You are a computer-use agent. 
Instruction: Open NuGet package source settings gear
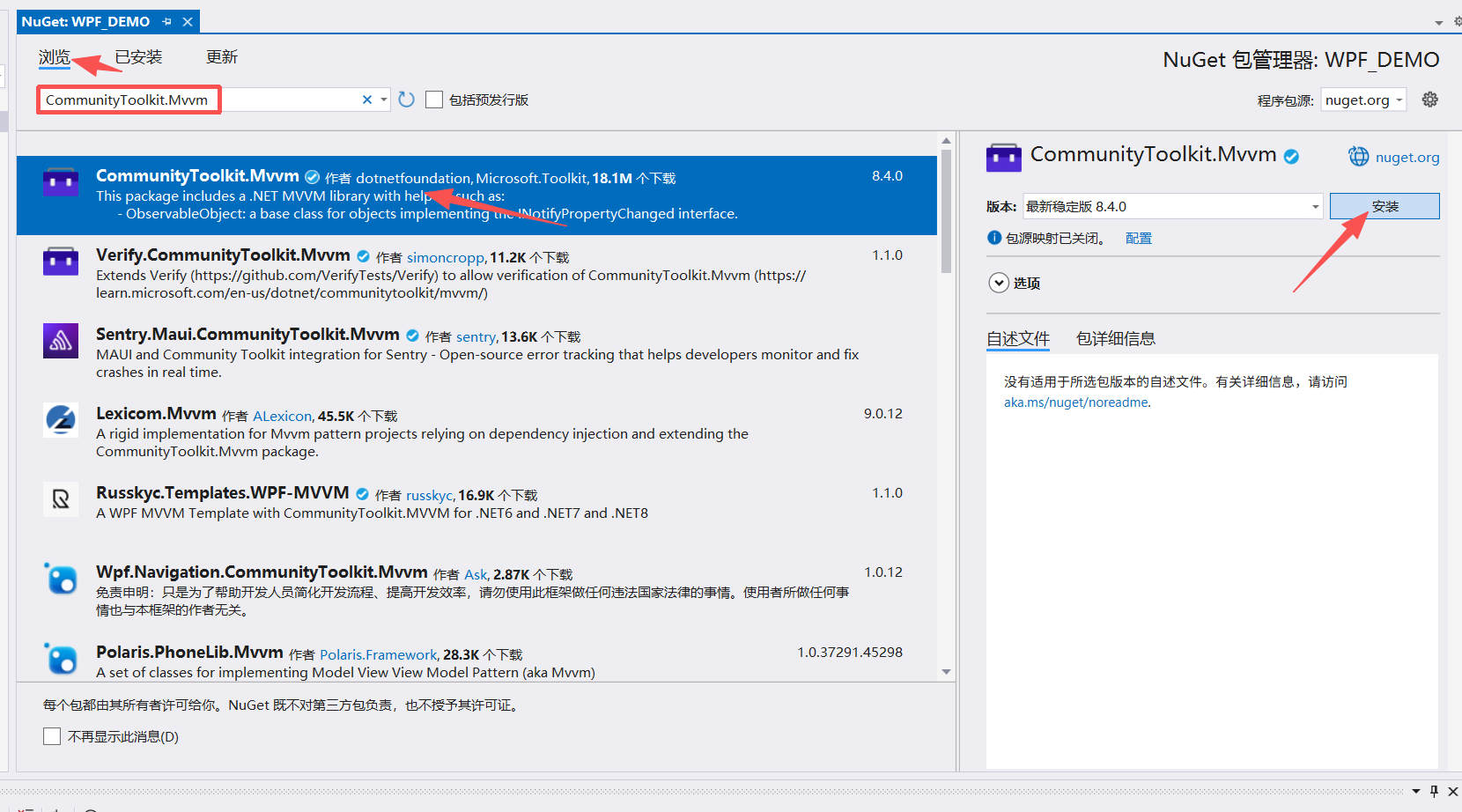[x=1430, y=100]
